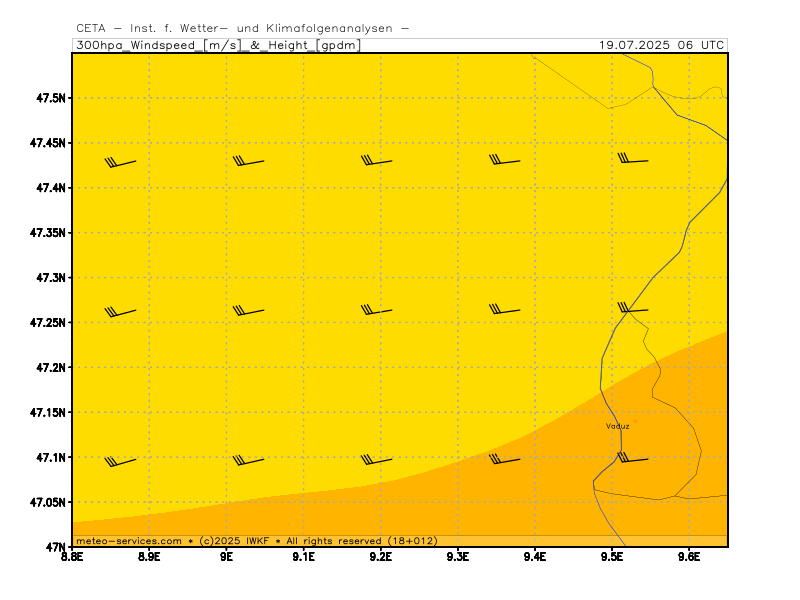Click the wind barb near 47.43N 9.18E

click(x=377, y=160)
